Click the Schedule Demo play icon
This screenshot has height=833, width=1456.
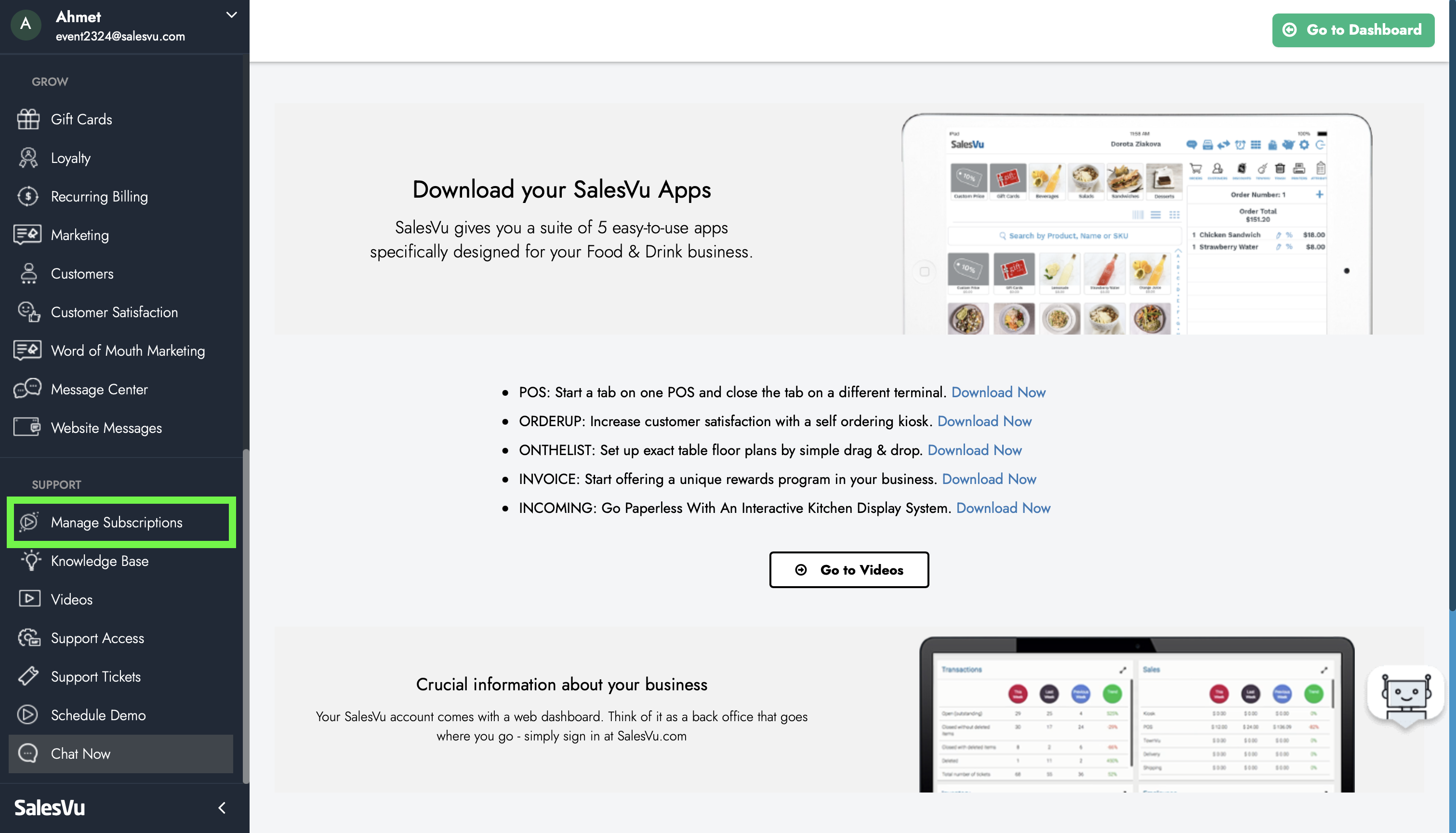pos(27,714)
